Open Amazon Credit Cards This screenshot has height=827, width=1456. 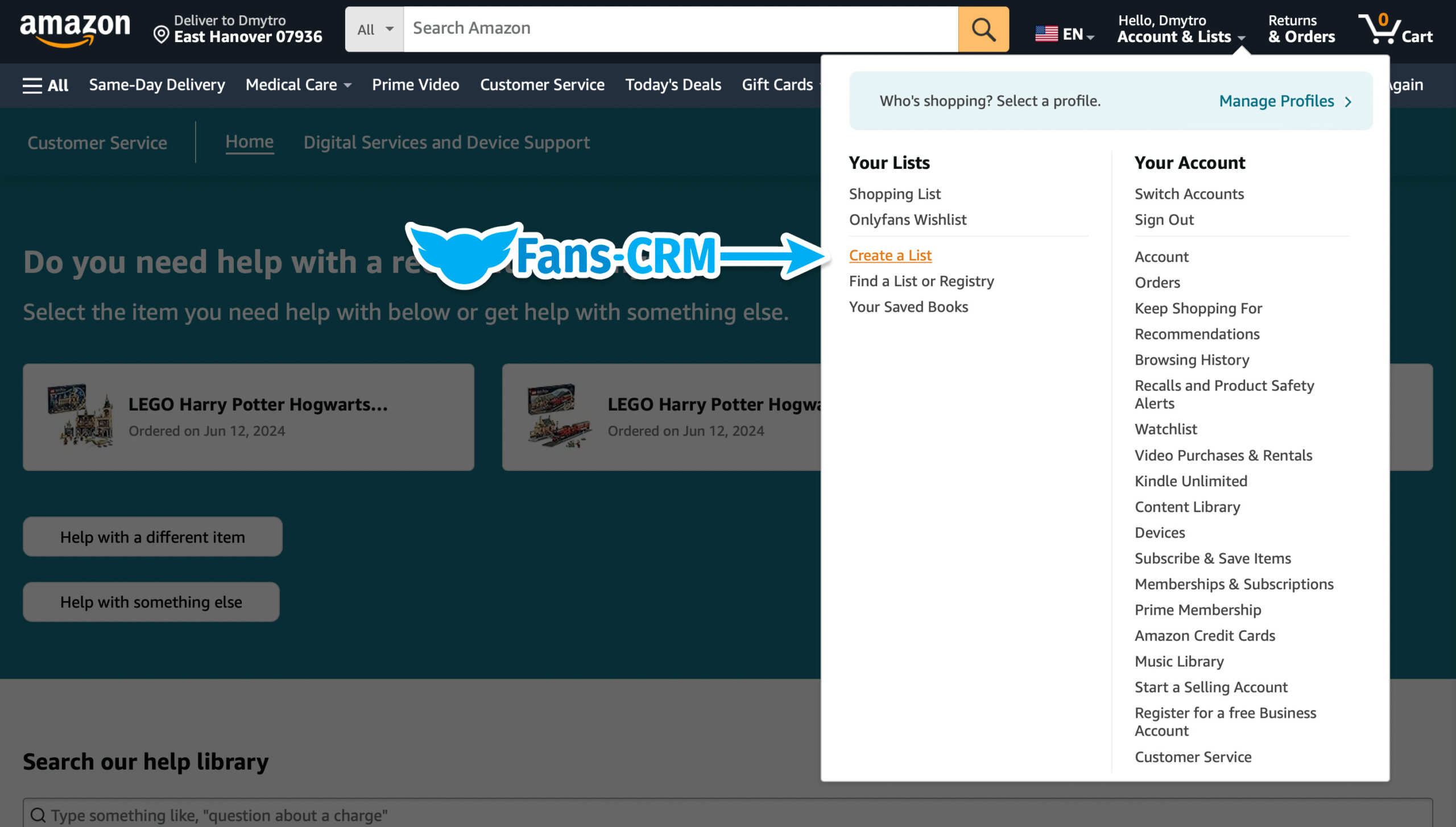1205,635
